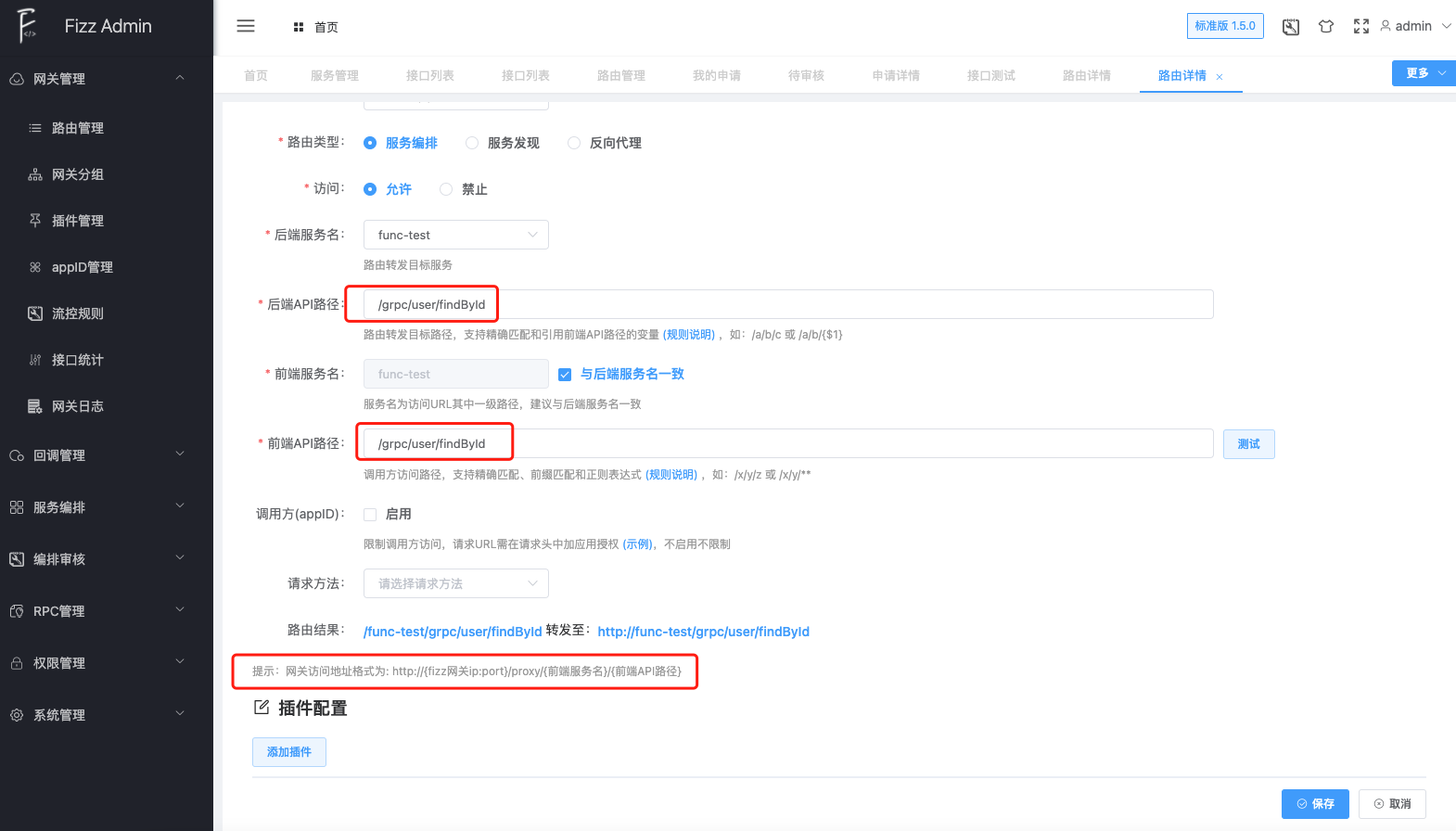Switch to the 待审核 tab
Screen dimensions: 1456x831
806,76
